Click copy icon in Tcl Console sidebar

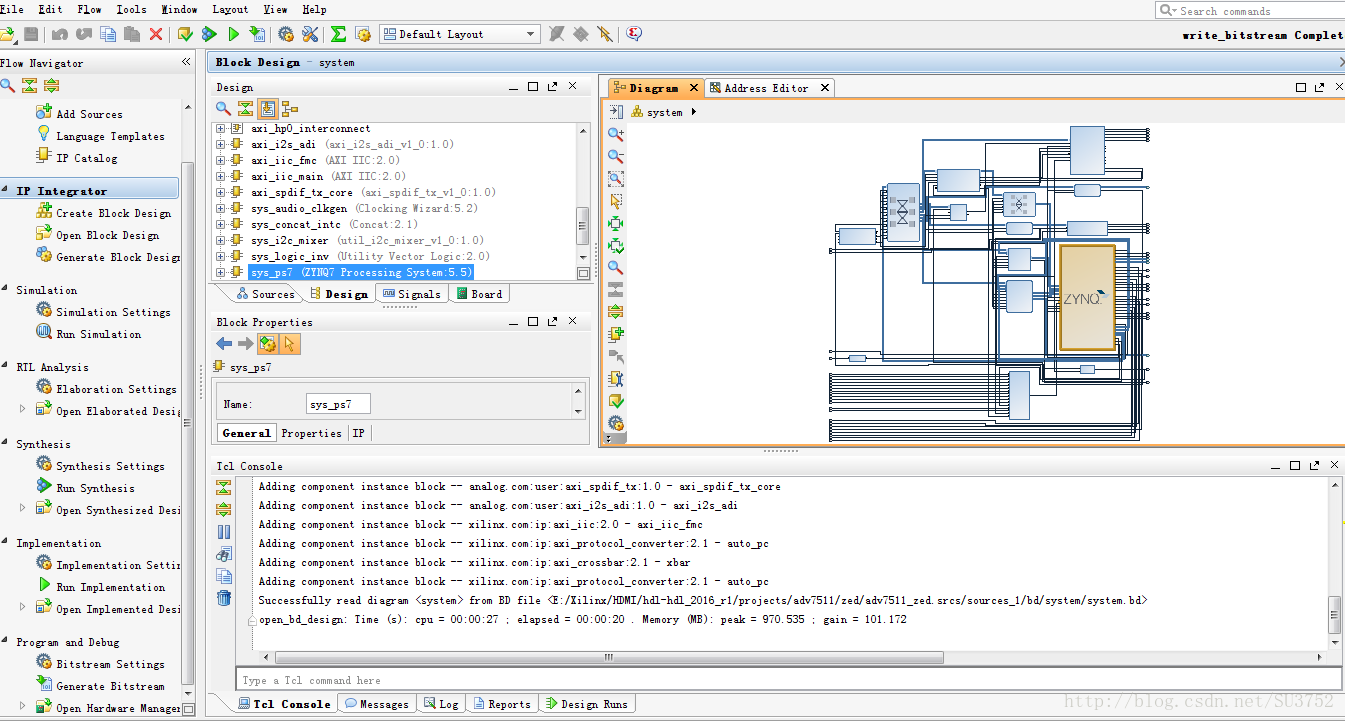[224, 576]
